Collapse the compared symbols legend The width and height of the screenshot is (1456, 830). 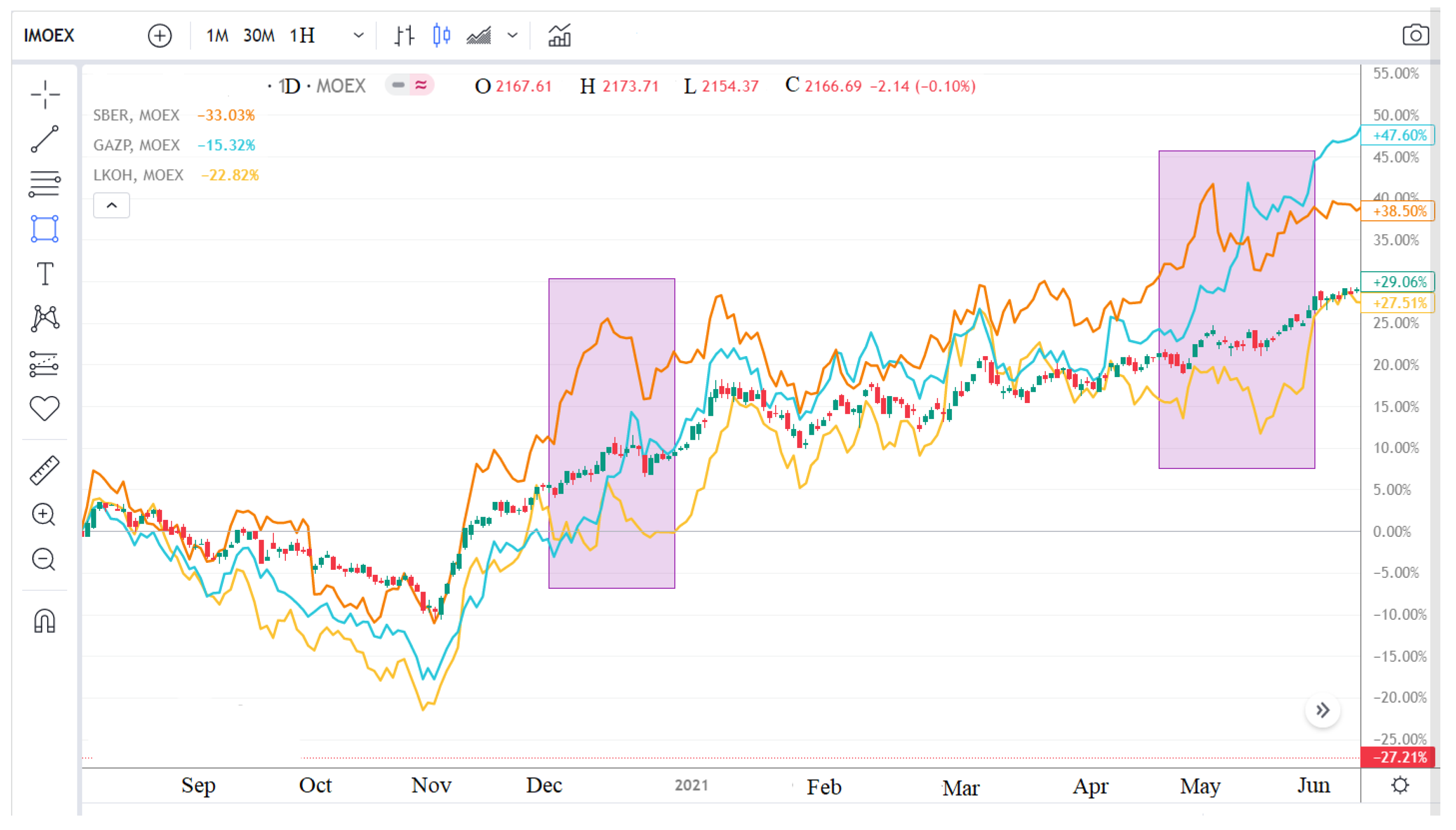(x=111, y=205)
